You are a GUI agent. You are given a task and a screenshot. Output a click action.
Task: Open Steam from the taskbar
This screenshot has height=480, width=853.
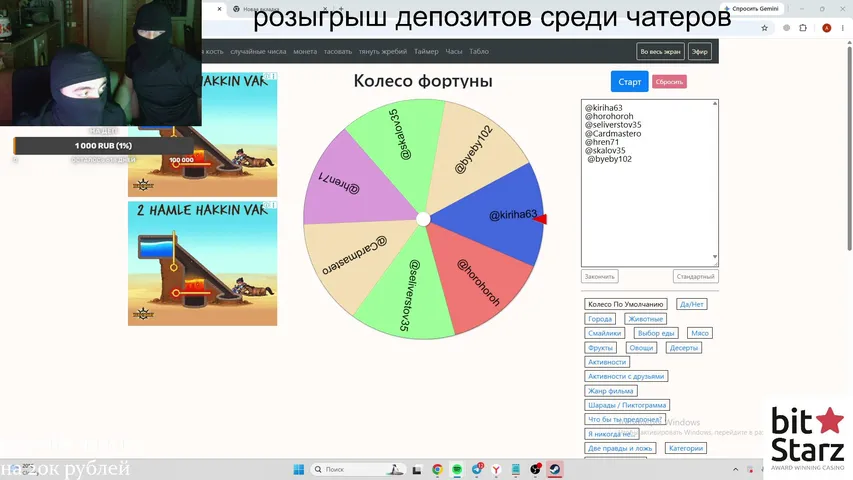pyautogui.click(x=555, y=469)
